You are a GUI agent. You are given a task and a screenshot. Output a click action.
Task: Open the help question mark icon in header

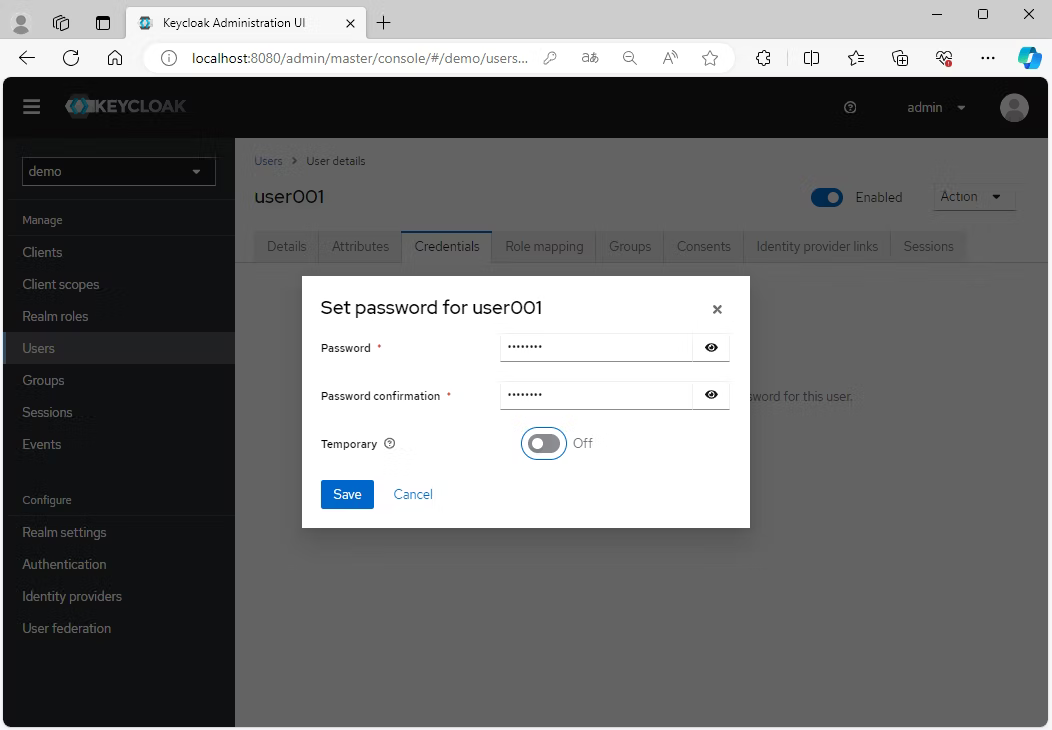pyautogui.click(x=850, y=108)
